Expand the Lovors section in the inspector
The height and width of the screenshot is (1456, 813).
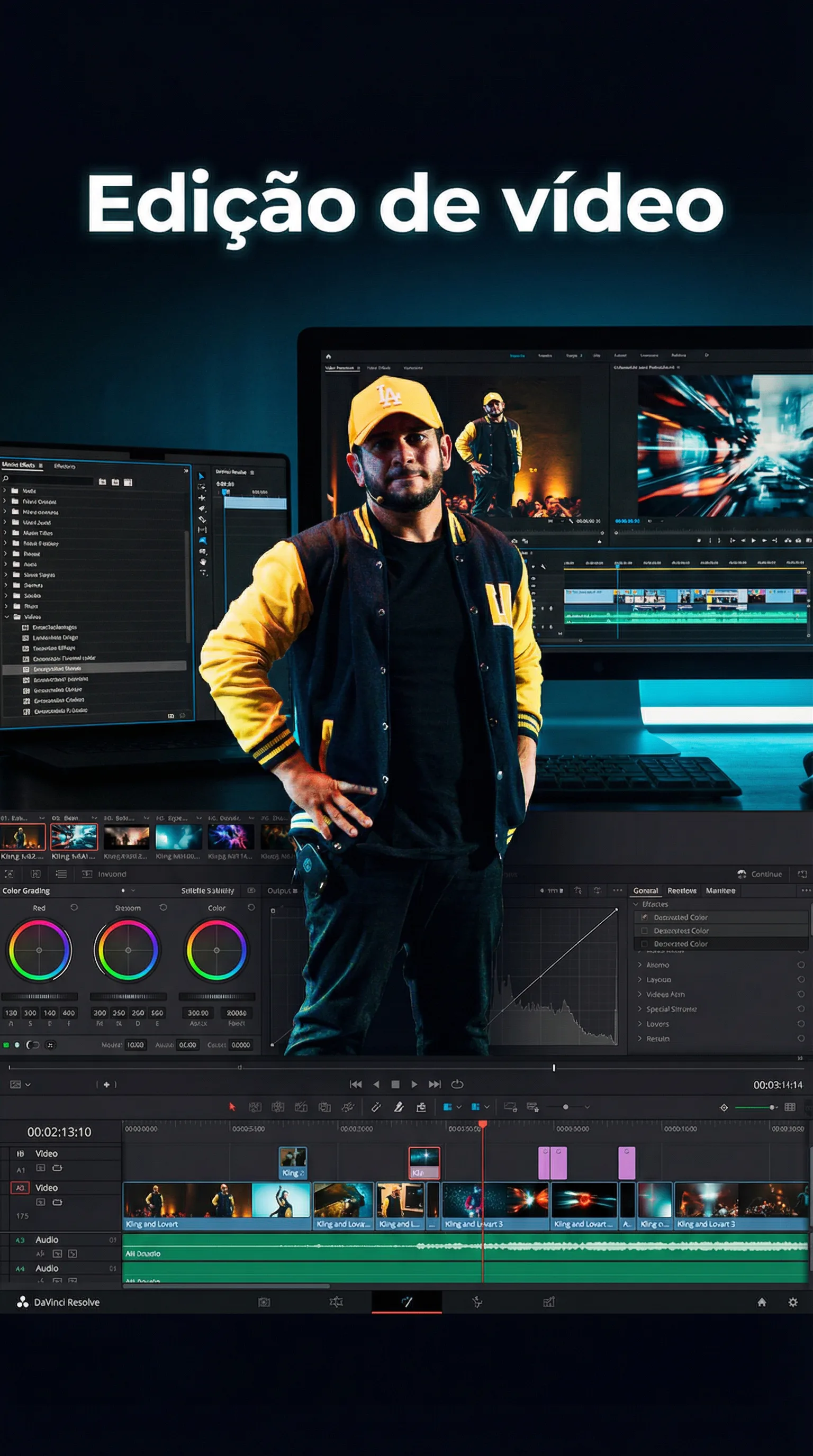[x=640, y=1024]
